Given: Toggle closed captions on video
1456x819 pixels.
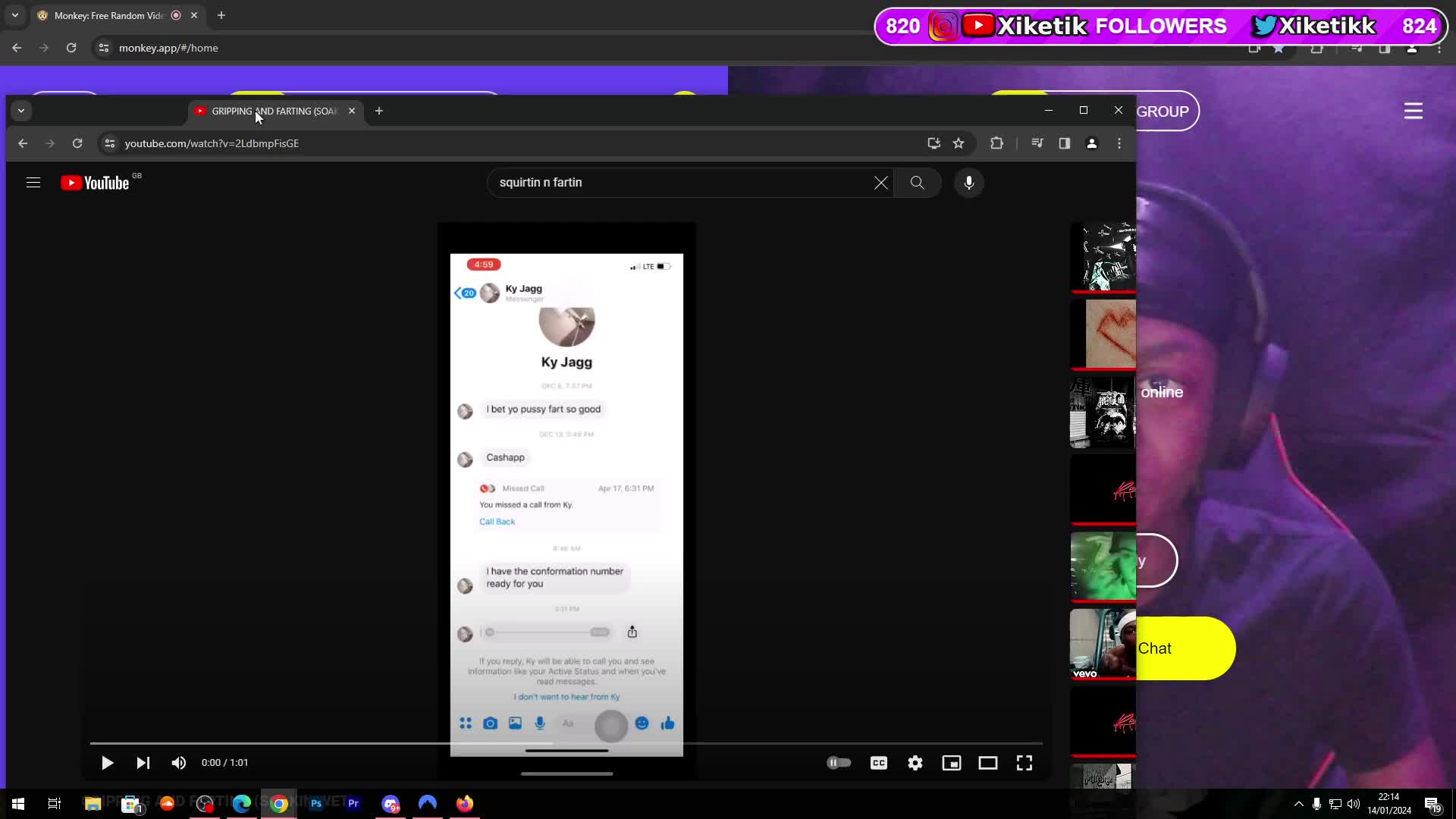Looking at the screenshot, I should pos(878,763).
